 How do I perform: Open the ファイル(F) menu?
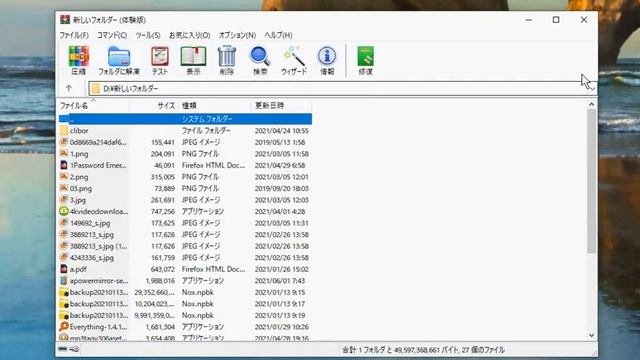coord(74,35)
